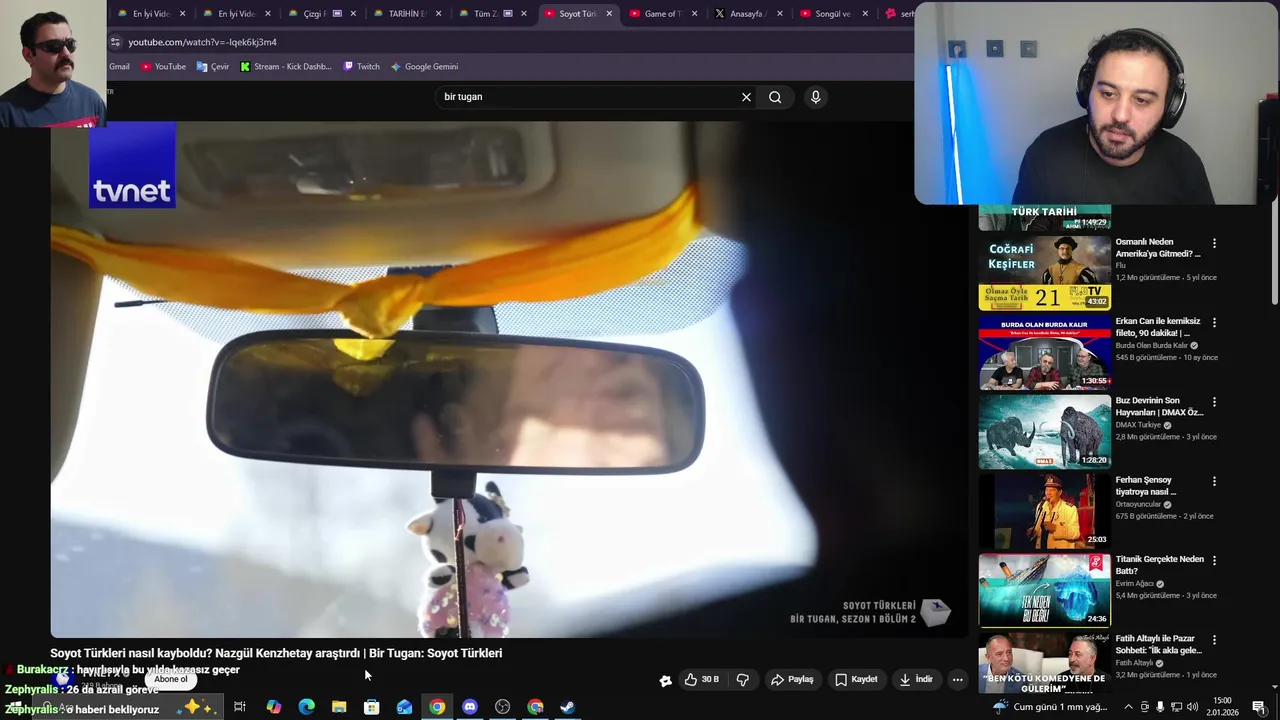The width and height of the screenshot is (1280, 720).
Task: Open Microsoft Store from taskbar
Action: click(371, 707)
